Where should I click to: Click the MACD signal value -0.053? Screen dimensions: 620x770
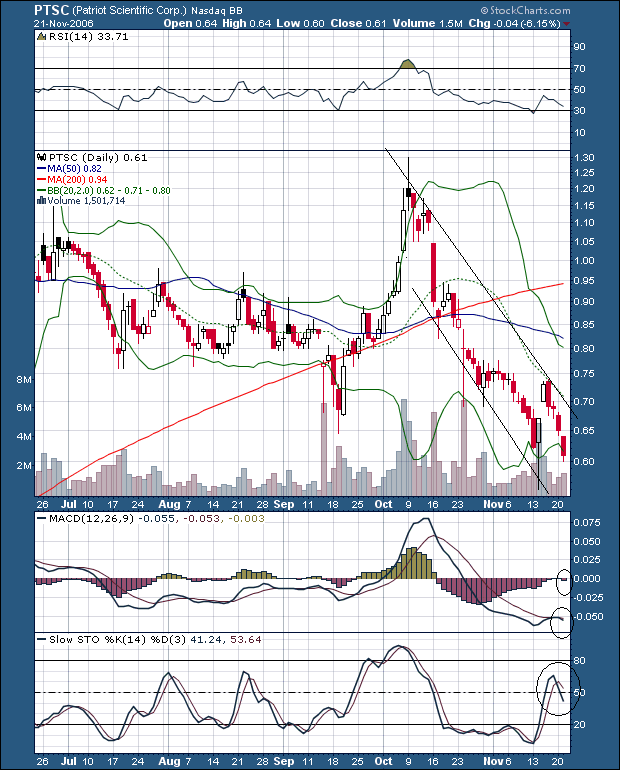[x=202, y=519]
